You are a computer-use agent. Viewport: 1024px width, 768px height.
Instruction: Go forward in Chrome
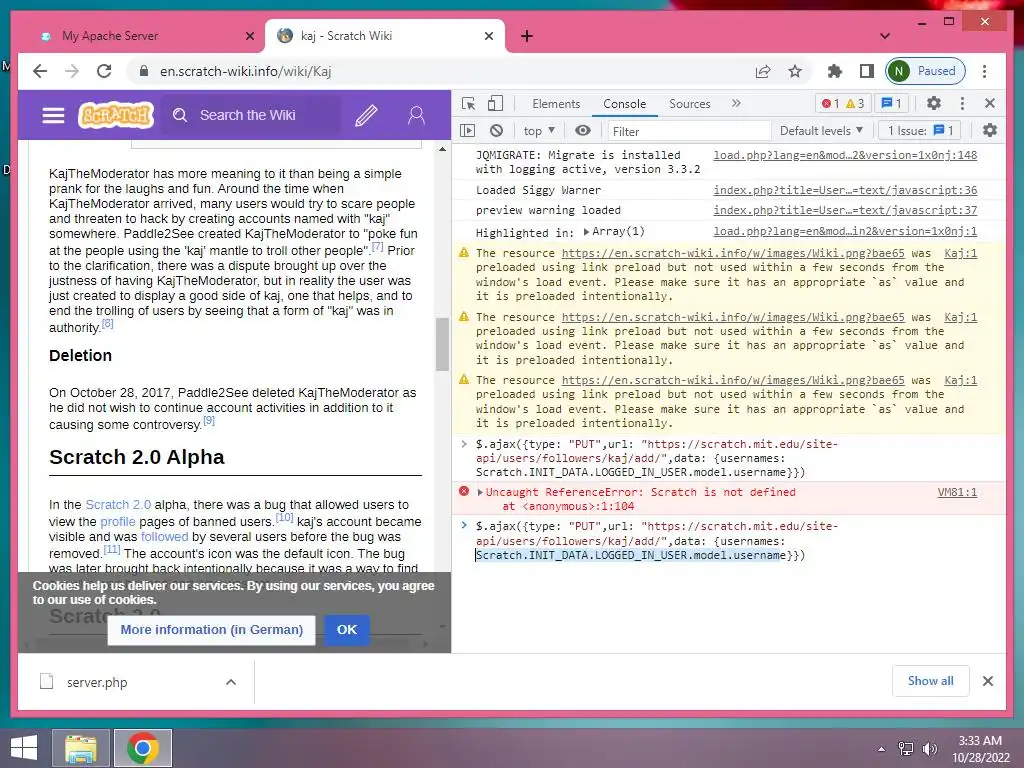pyautogui.click(x=72, y=71)
